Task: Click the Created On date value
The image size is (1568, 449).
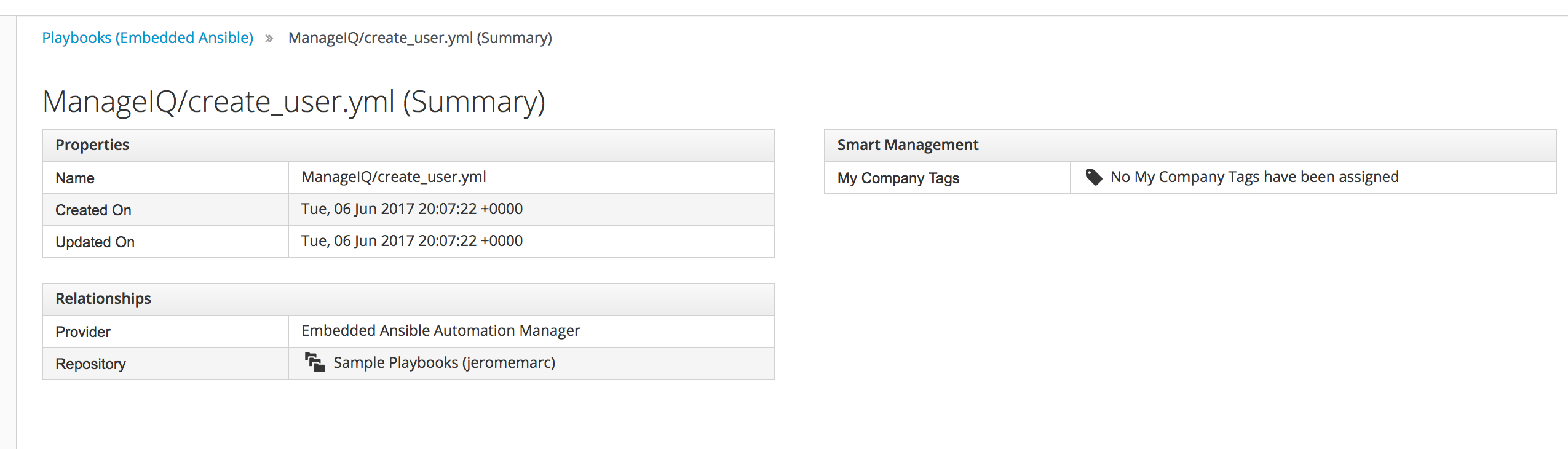Action: point(412,209)
